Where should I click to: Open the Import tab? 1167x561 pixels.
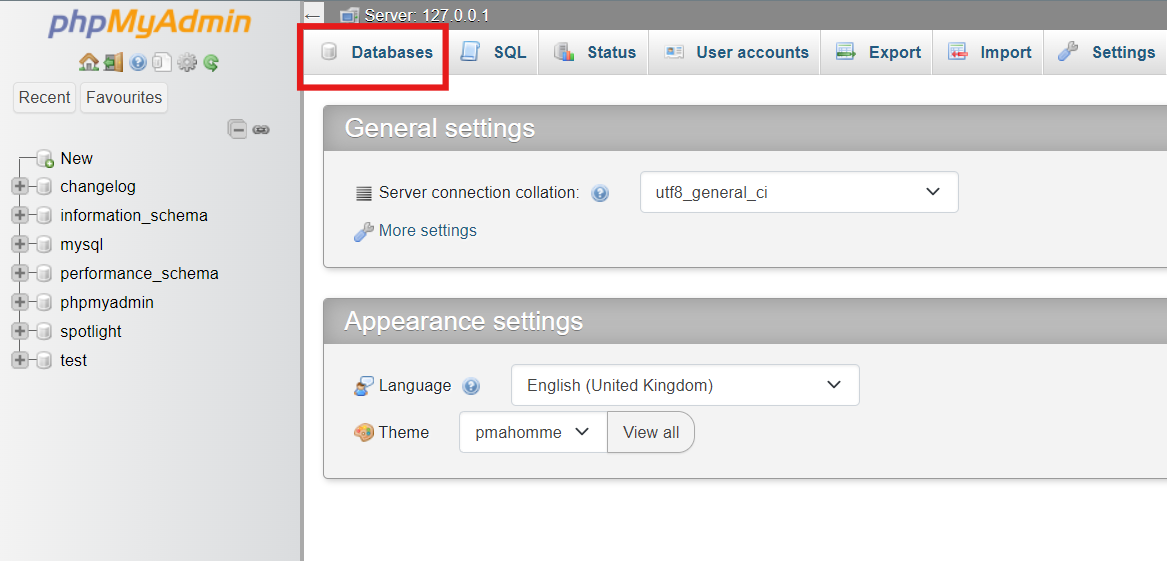coord(988,53)
